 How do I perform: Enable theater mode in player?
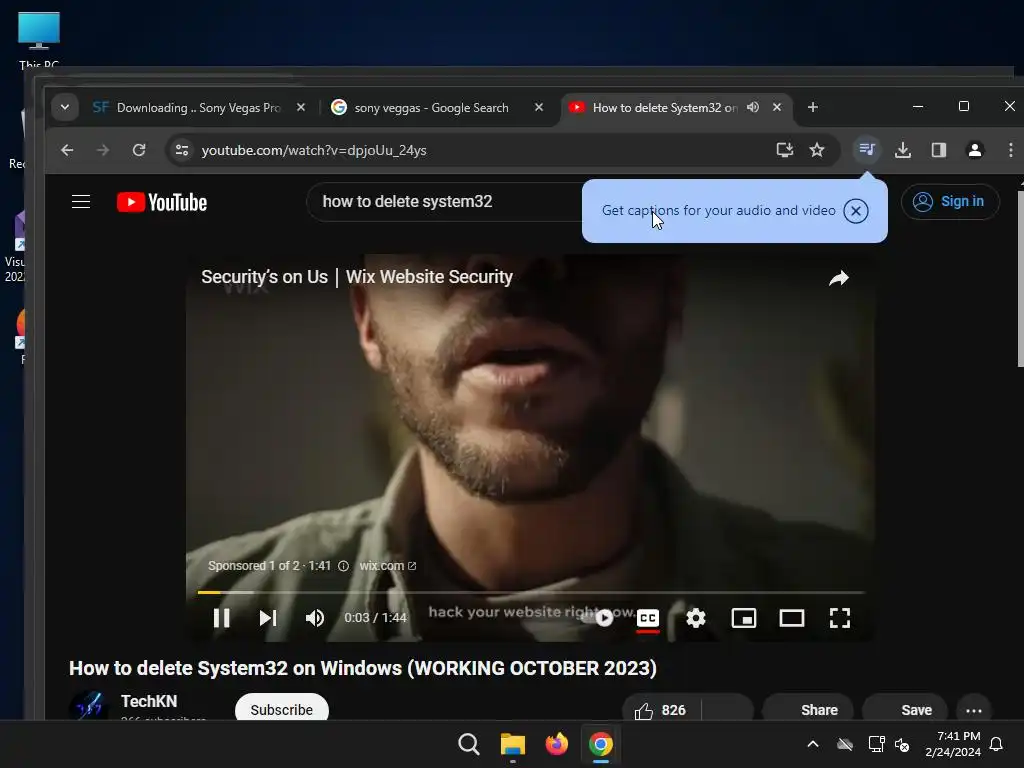coord(792,618)
